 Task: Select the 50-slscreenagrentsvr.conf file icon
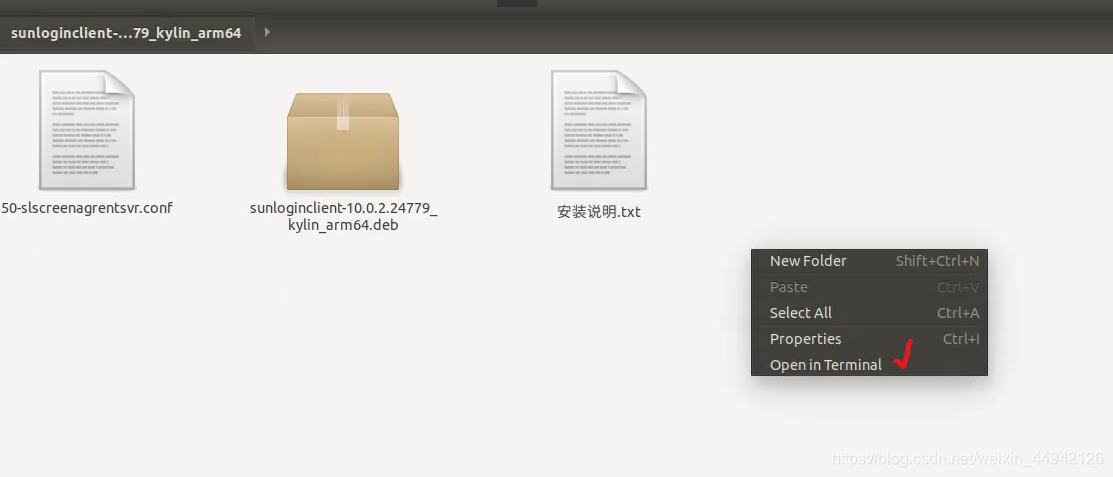87,130
